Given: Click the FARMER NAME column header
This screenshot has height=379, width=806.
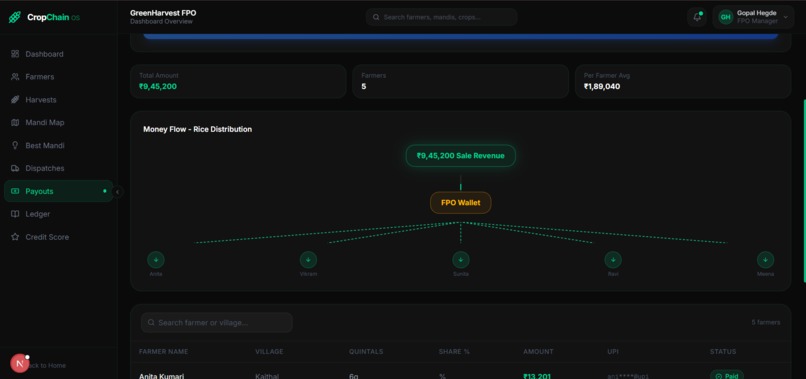Looking at the screenshot, I should (x=163, y=352).
